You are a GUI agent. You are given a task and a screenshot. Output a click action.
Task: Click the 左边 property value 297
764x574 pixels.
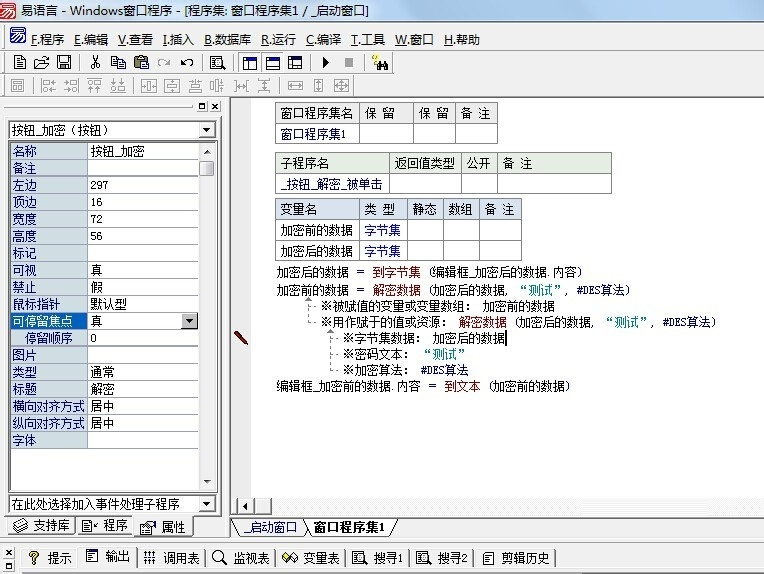pyautogui.click(x=143, y=185)
